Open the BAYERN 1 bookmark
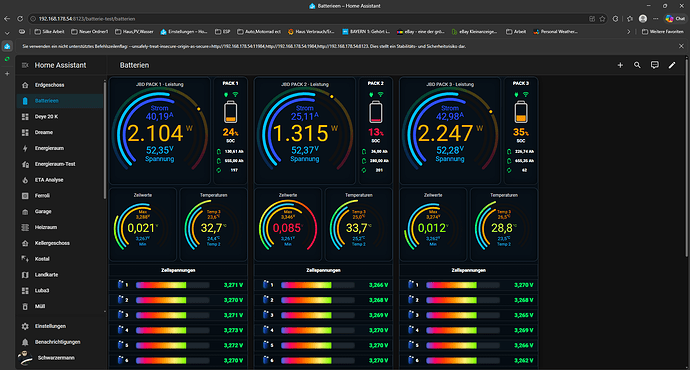Screen dimensions: 690x370 tap(366, 32)
